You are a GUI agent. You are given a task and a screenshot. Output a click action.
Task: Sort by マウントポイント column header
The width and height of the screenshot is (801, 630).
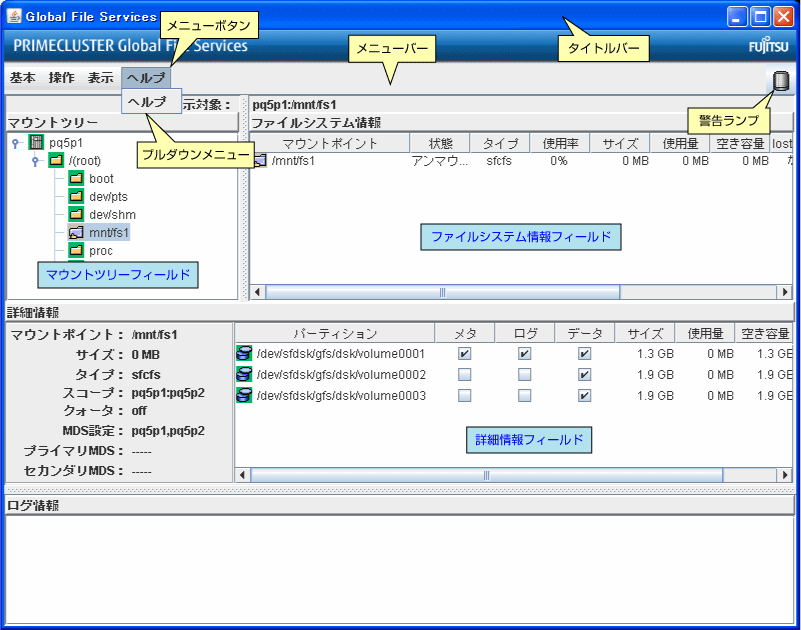pyautogui.click(x=329, y=143)
